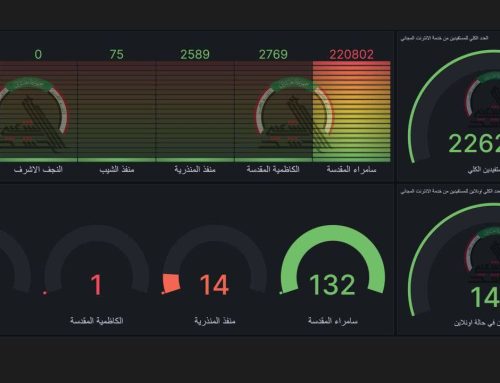This screenshot has width=500, height=383.
Task: Click the green 132 gauge value
Action: tap(332, 285)
